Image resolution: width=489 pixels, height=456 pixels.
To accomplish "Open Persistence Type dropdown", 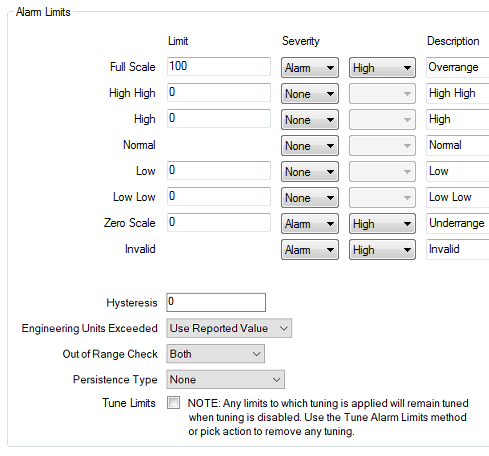I will point(225,379).
